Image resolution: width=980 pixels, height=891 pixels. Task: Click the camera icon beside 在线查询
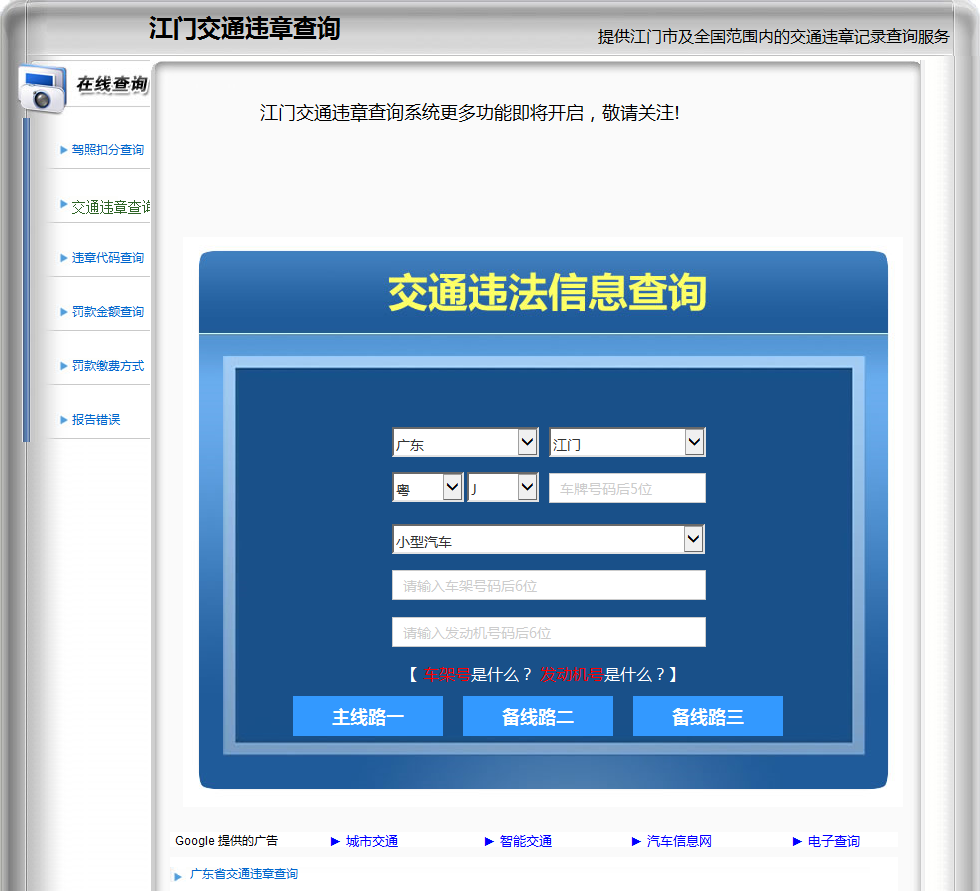click(x=42, y=88)
